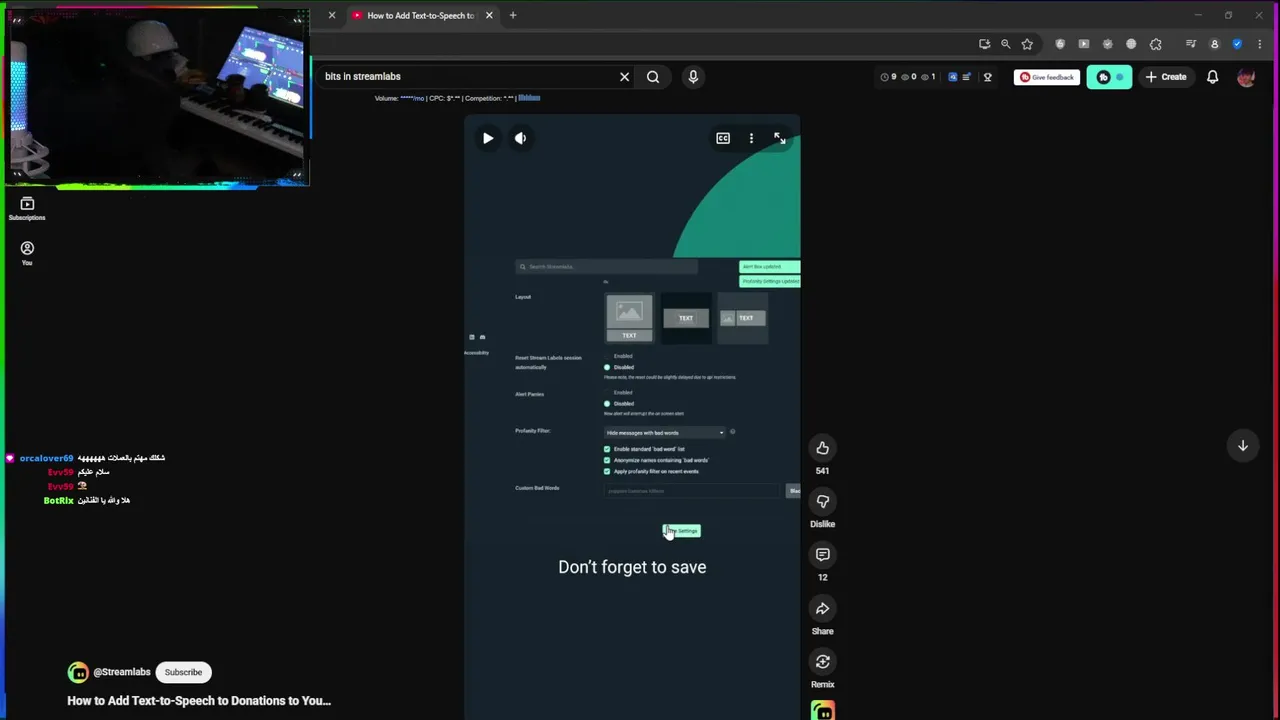The image size is (1280, 720).
Task: Click the TubeBuddy list icon beside trophy
Action: pyautogui.click(x=966, y=77)
